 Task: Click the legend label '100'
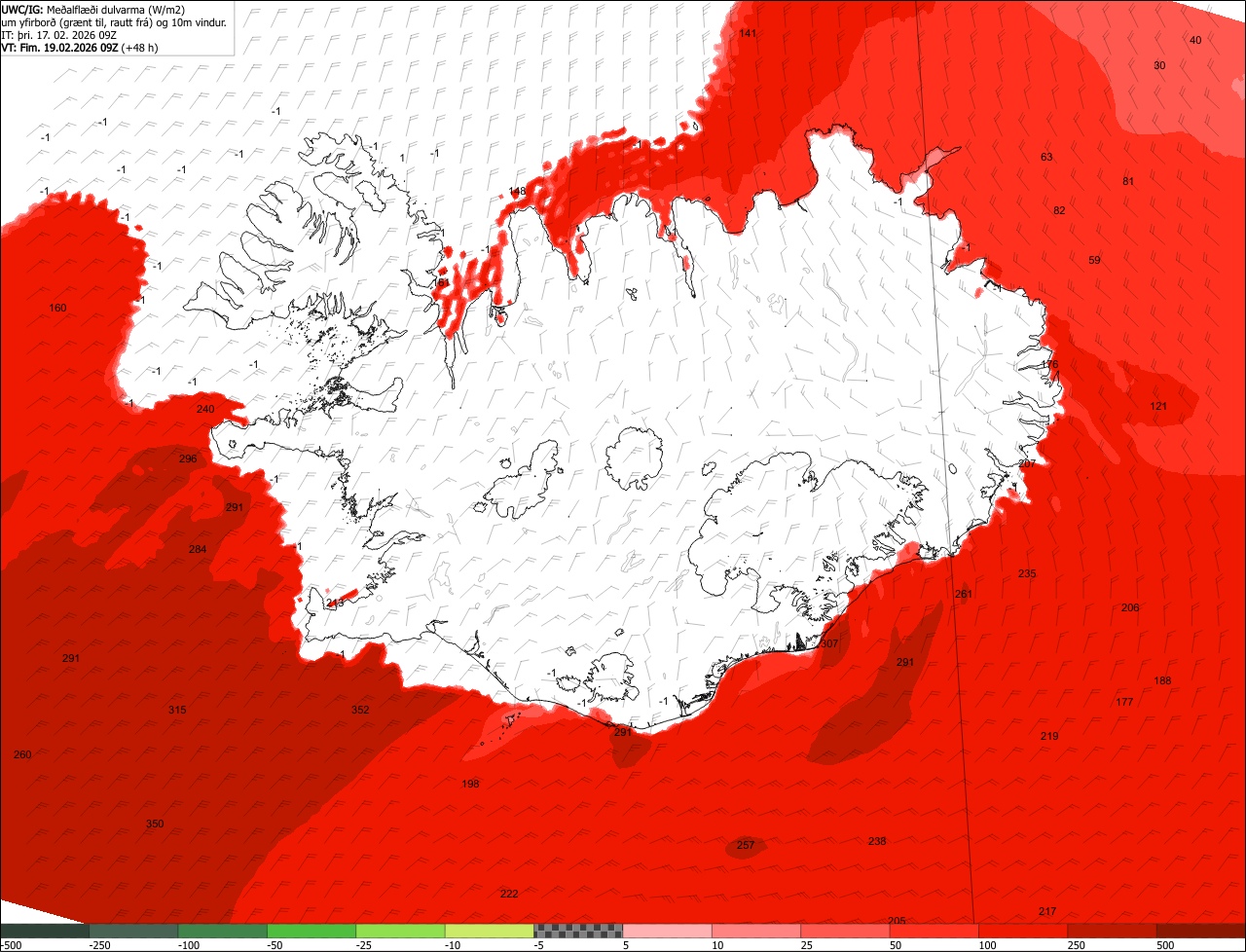(988, 945)
